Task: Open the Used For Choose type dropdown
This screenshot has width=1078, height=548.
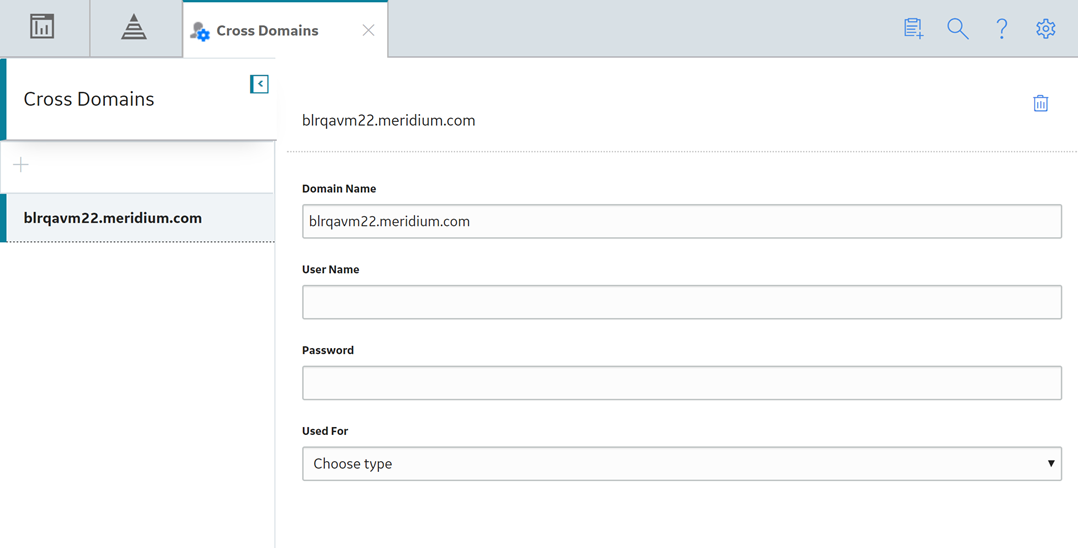Action: coord(682,463)
